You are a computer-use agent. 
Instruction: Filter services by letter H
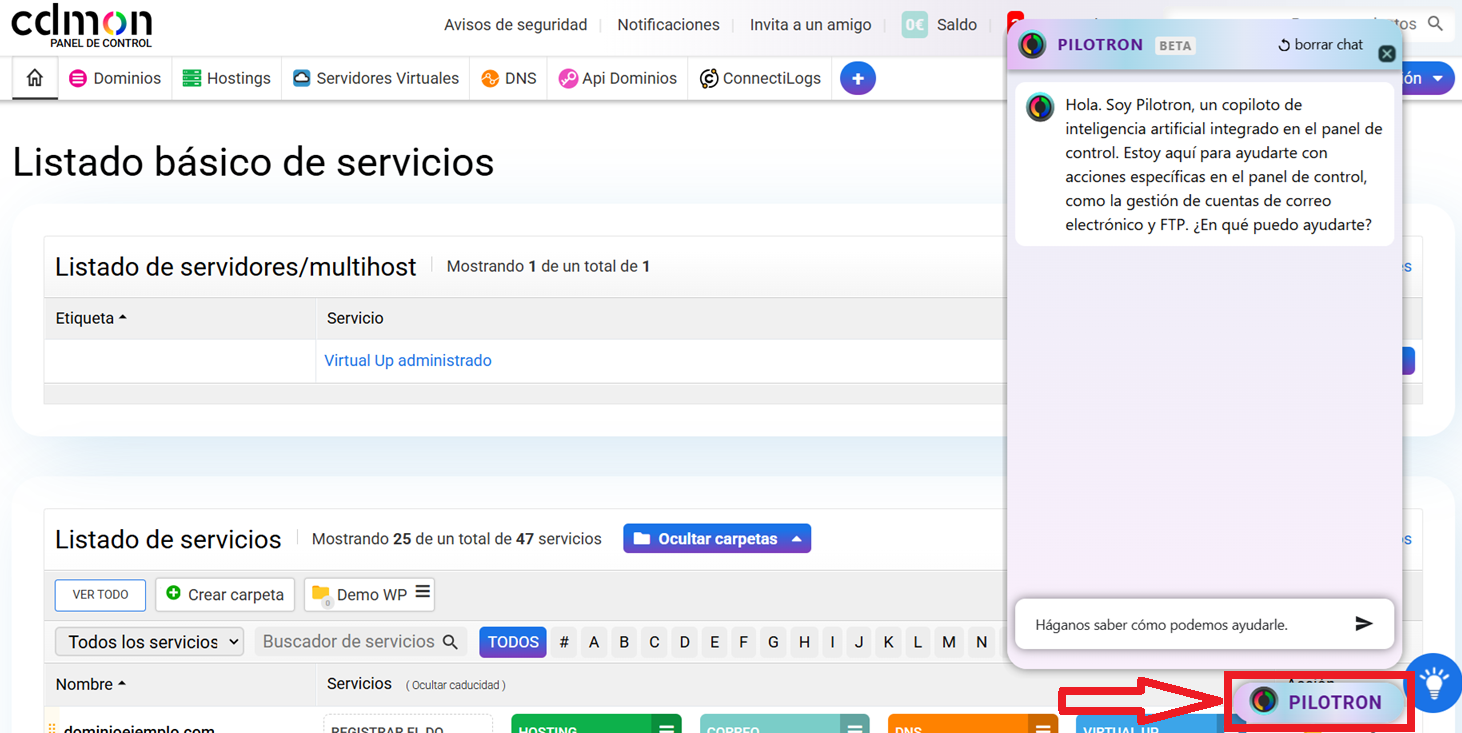pyautogui.click(x=804, y=642)
